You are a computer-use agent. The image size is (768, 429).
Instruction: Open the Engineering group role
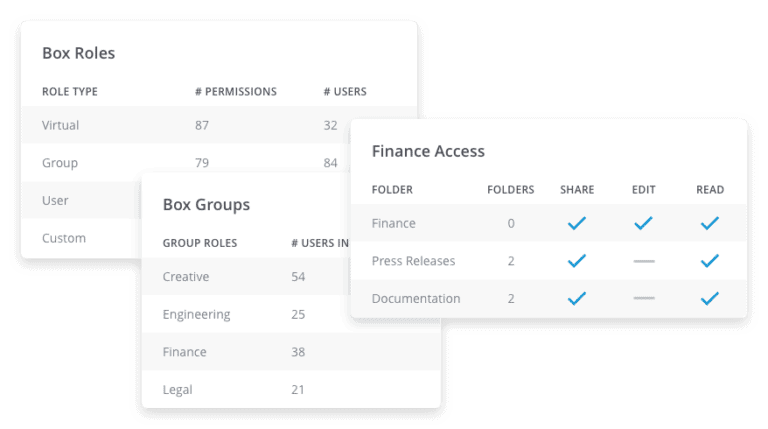click(x=246, y=314)
